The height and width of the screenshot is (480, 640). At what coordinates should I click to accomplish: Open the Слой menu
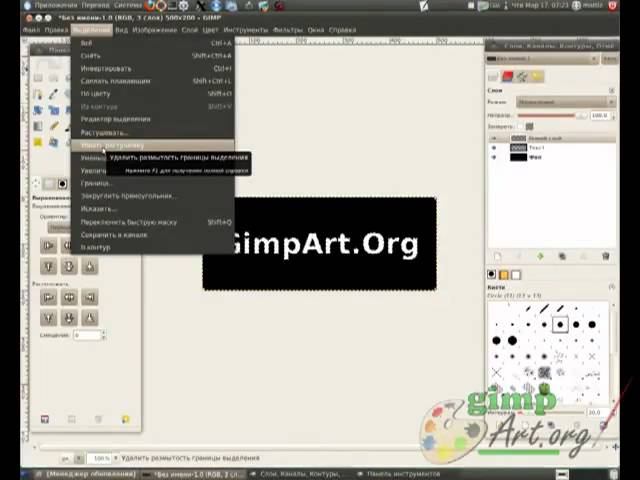(x=190, y=30)
